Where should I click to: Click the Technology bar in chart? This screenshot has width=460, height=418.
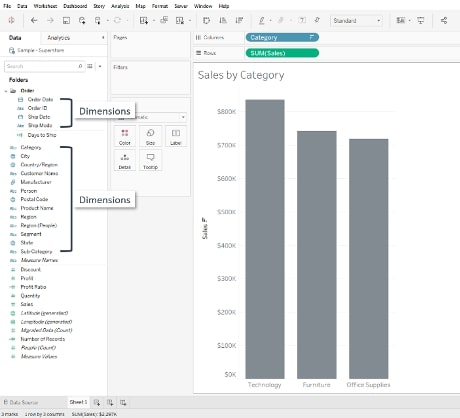tap(265, 239)
